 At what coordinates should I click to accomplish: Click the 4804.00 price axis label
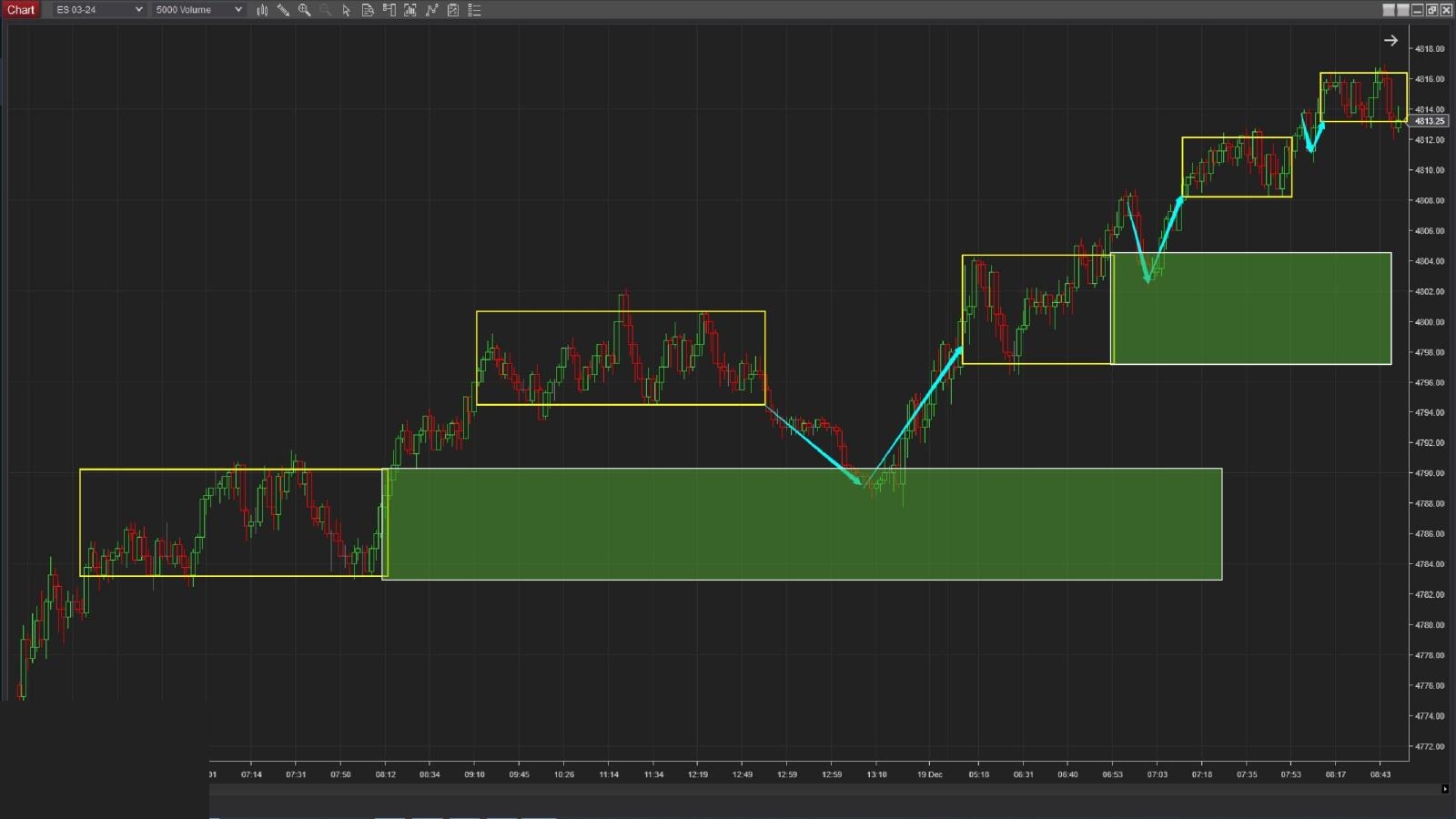click(x=1430, y=261)
